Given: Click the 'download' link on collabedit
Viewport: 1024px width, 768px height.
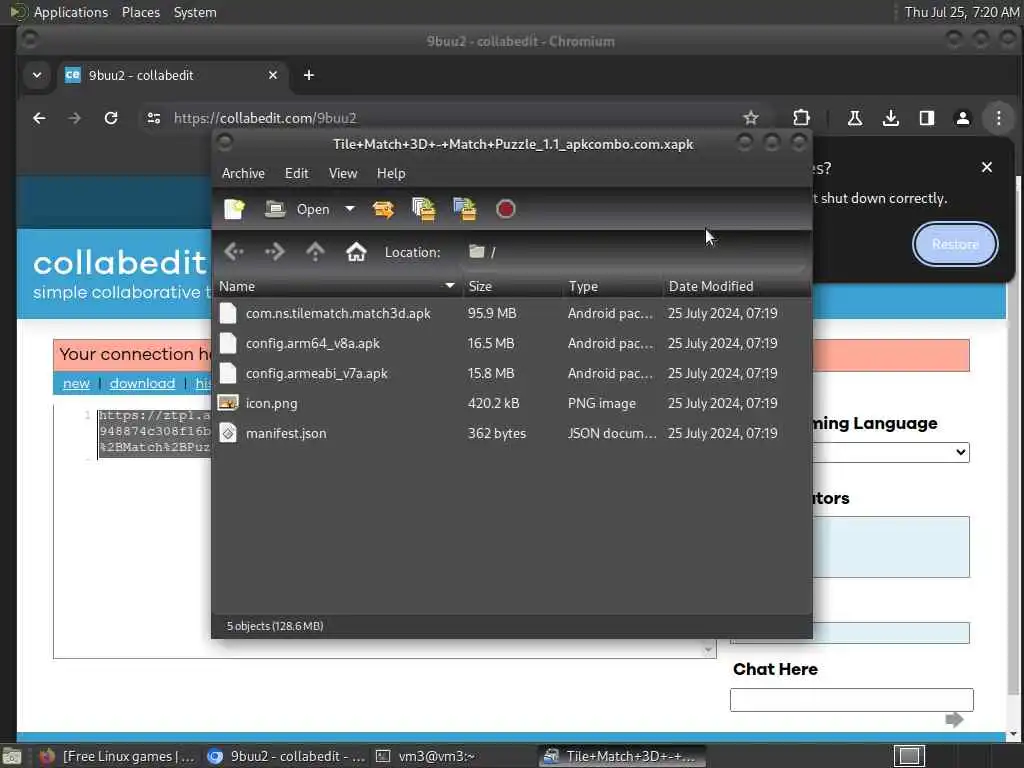Looking at the screenshot, I should 142,383.
